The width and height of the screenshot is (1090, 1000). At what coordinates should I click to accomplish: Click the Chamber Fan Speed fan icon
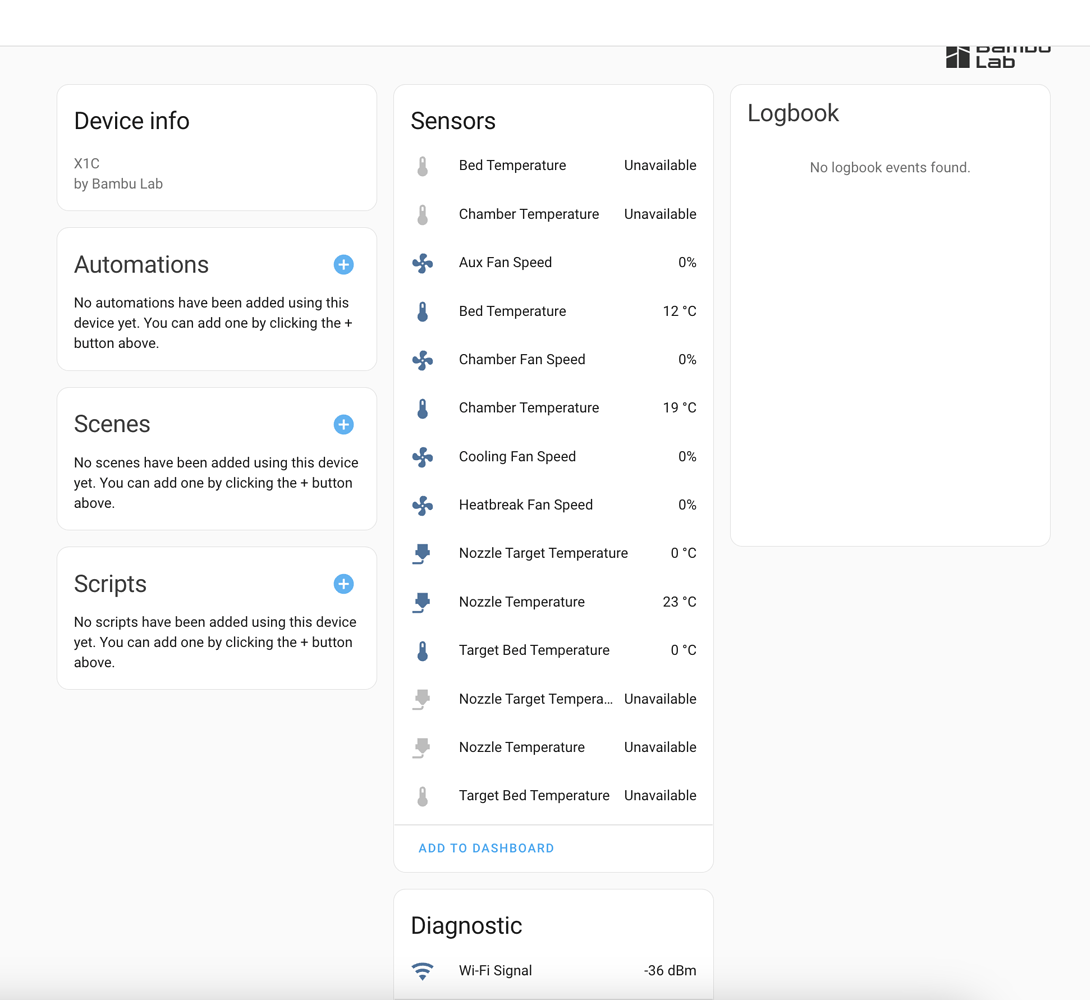click(x=423, y=360)
